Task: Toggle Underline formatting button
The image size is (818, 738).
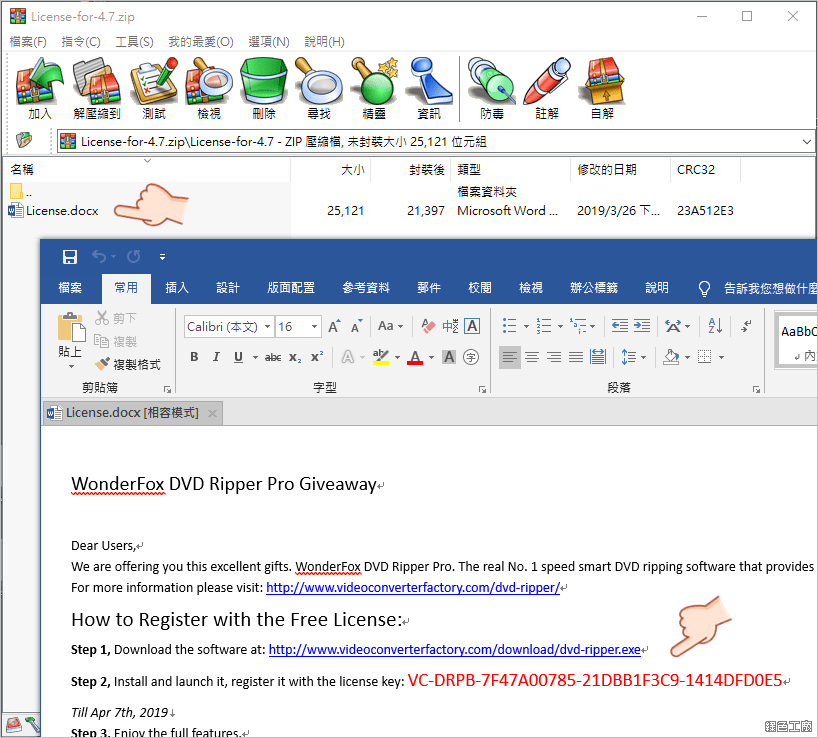Action: click(x=238, y=357)
